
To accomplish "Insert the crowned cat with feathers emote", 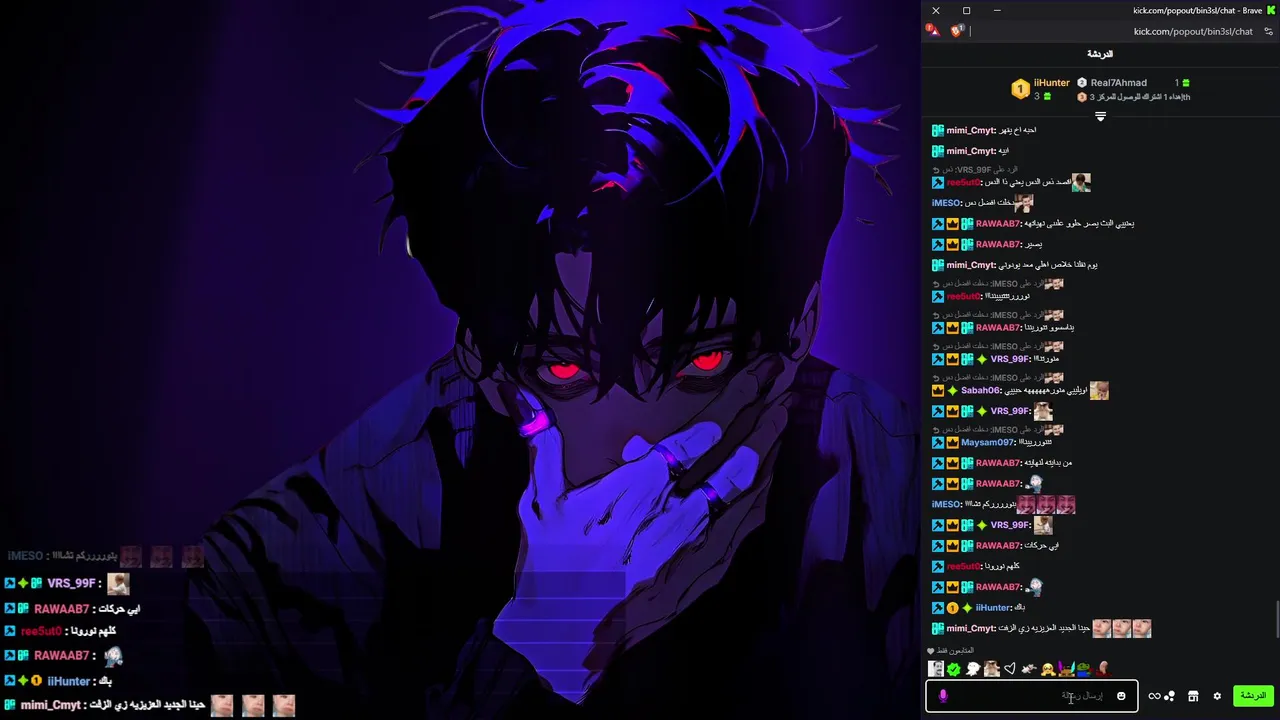I will pyautogui.click(x=1065, y=669).
